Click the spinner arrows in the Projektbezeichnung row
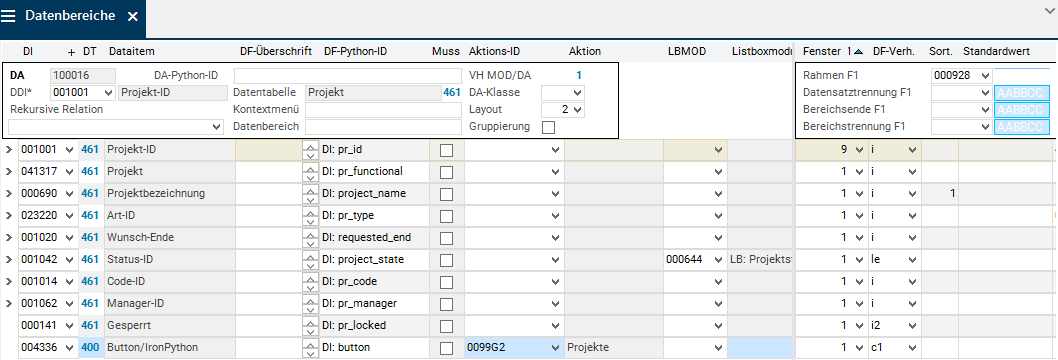 [x=310, y=193]
